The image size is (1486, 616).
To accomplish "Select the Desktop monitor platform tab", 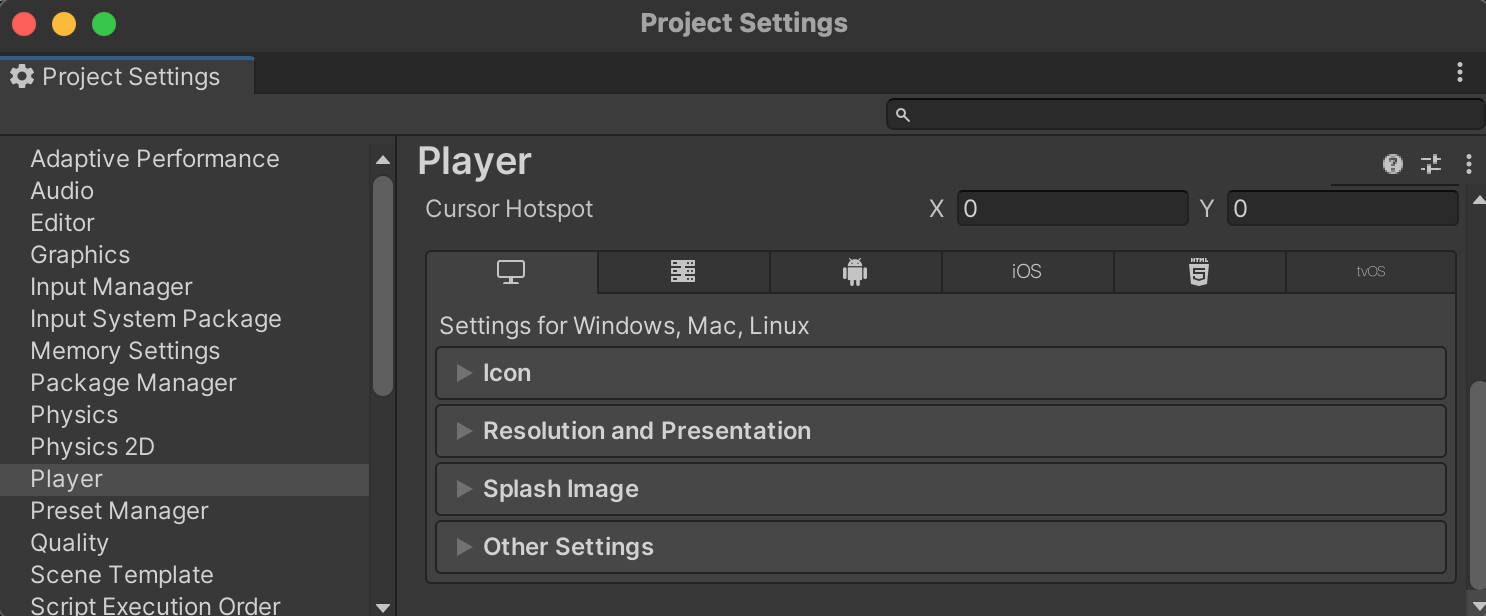I will pyautogui.click(x=511, y=272).
